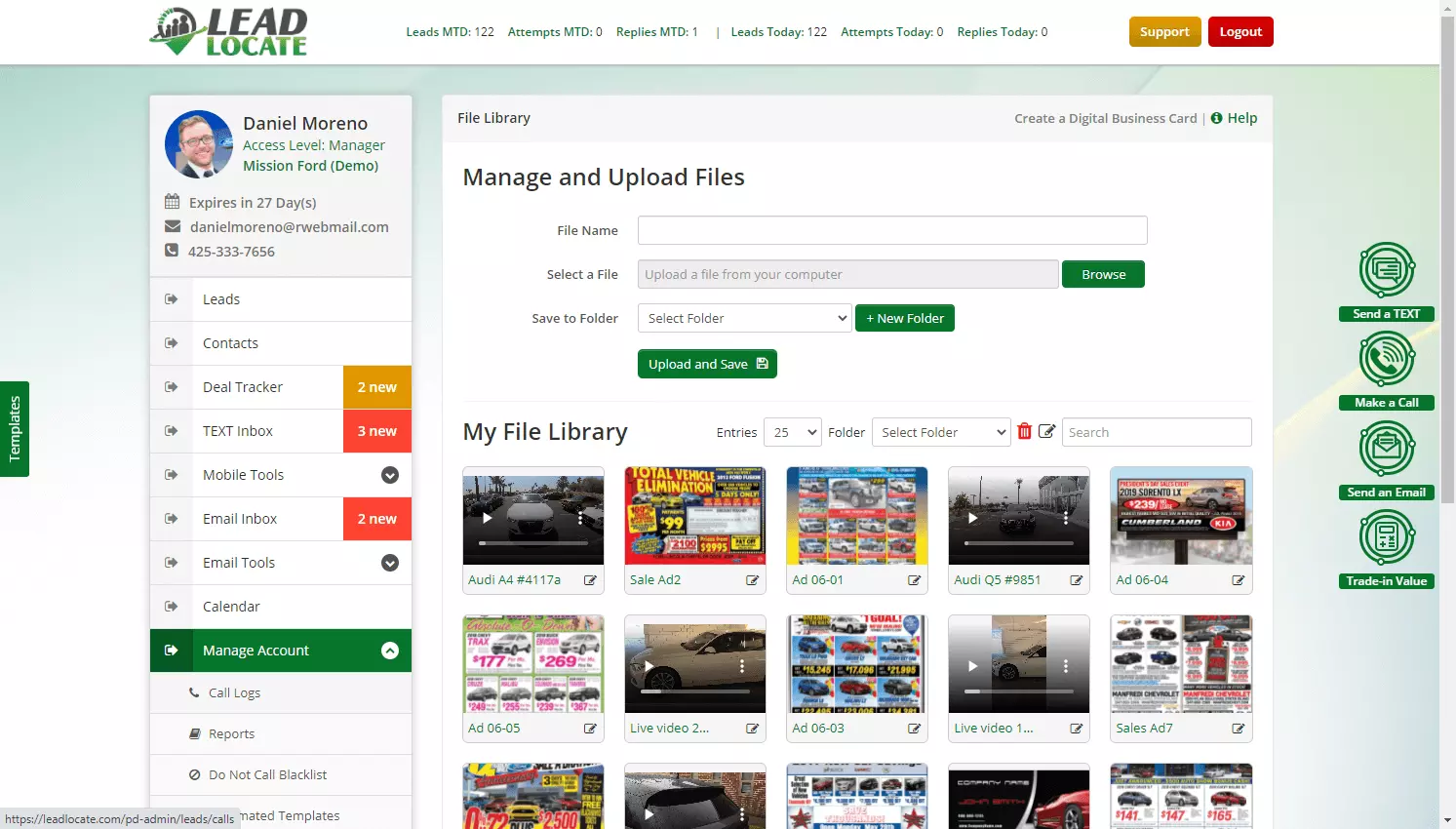Open Call Logs under Manage Account
The width and height of the screenshot is (1456, 829).
tap(281, 693)
